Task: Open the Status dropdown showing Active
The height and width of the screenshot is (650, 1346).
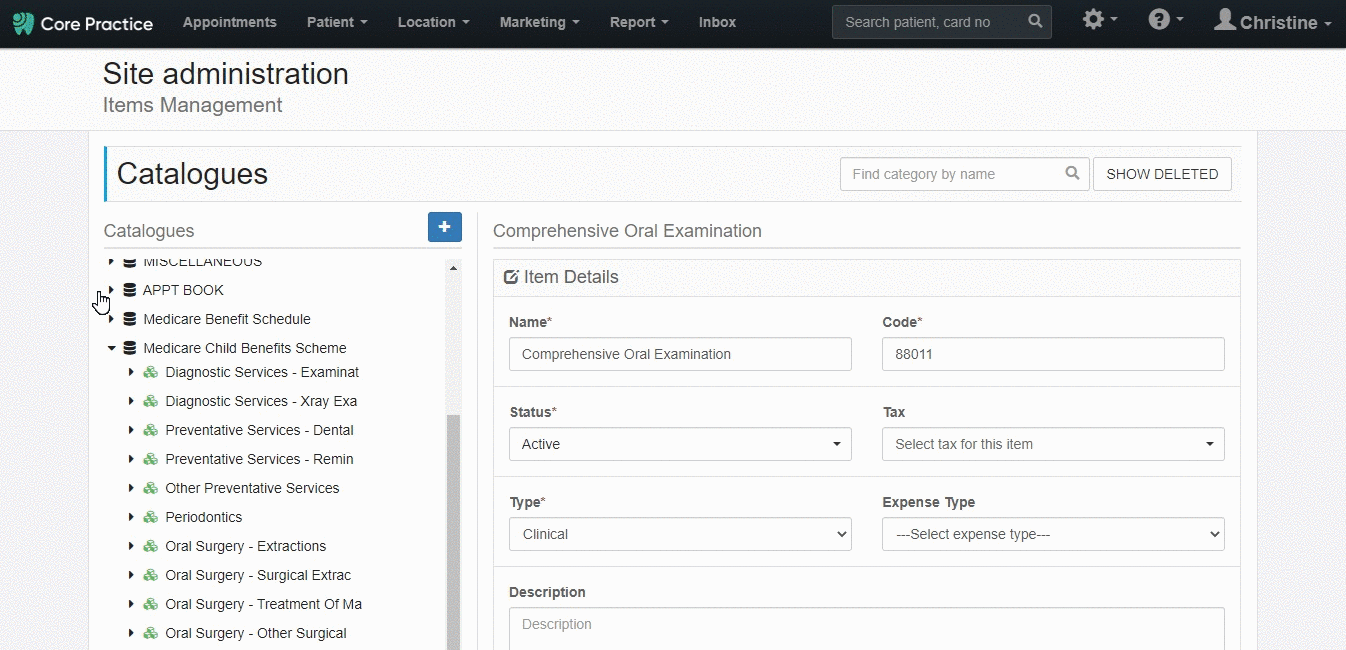Action: tap(680, 444)
